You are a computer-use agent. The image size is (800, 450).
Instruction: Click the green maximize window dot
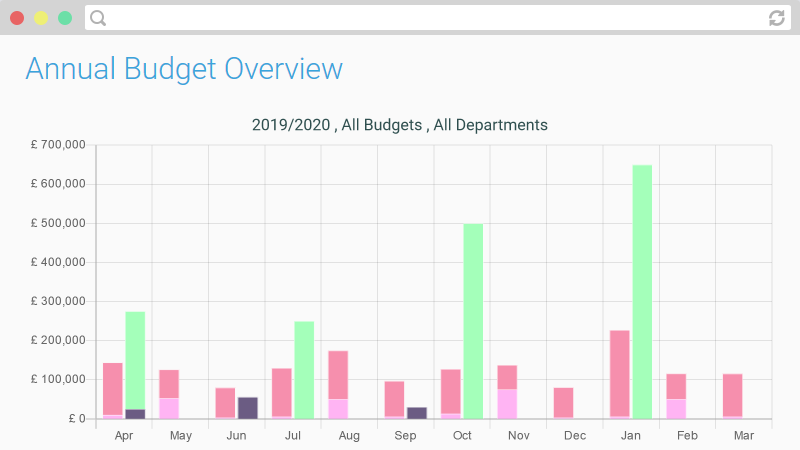[65, 18]
